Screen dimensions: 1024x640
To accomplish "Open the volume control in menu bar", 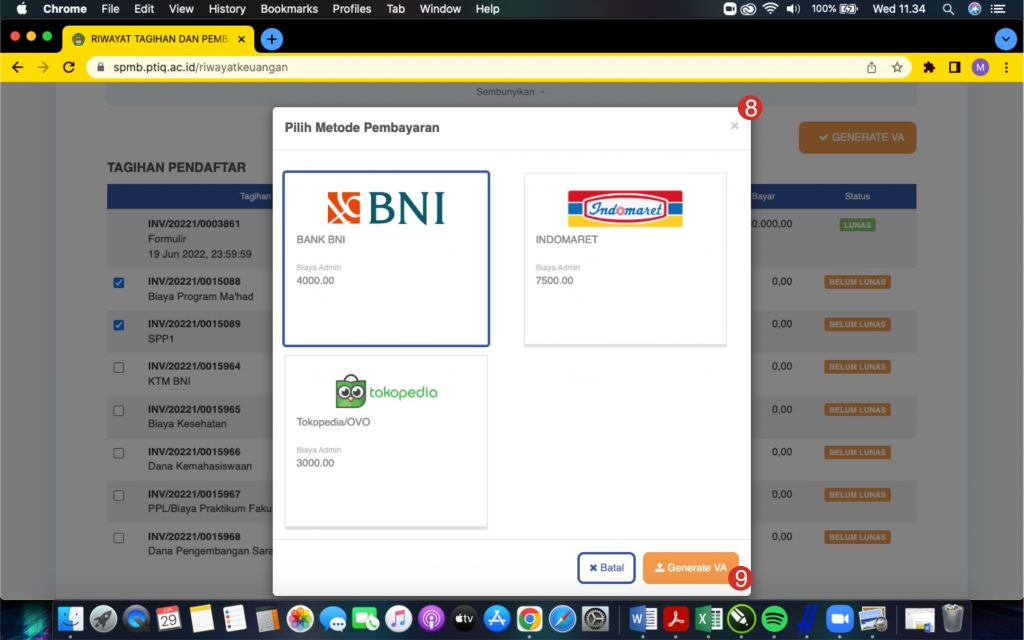I will 793,9.
